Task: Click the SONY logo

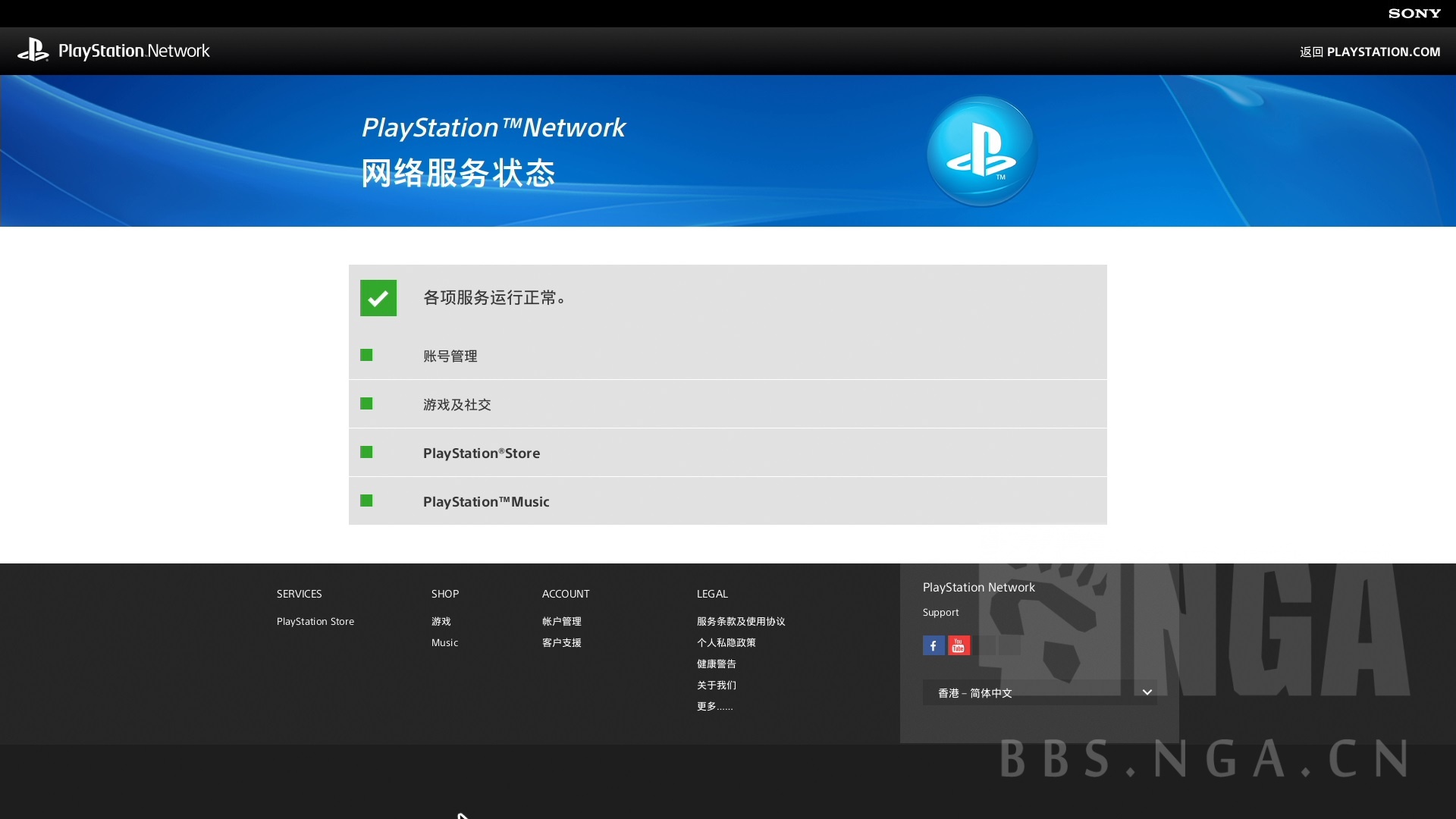Action: (x=1414, y=13)
